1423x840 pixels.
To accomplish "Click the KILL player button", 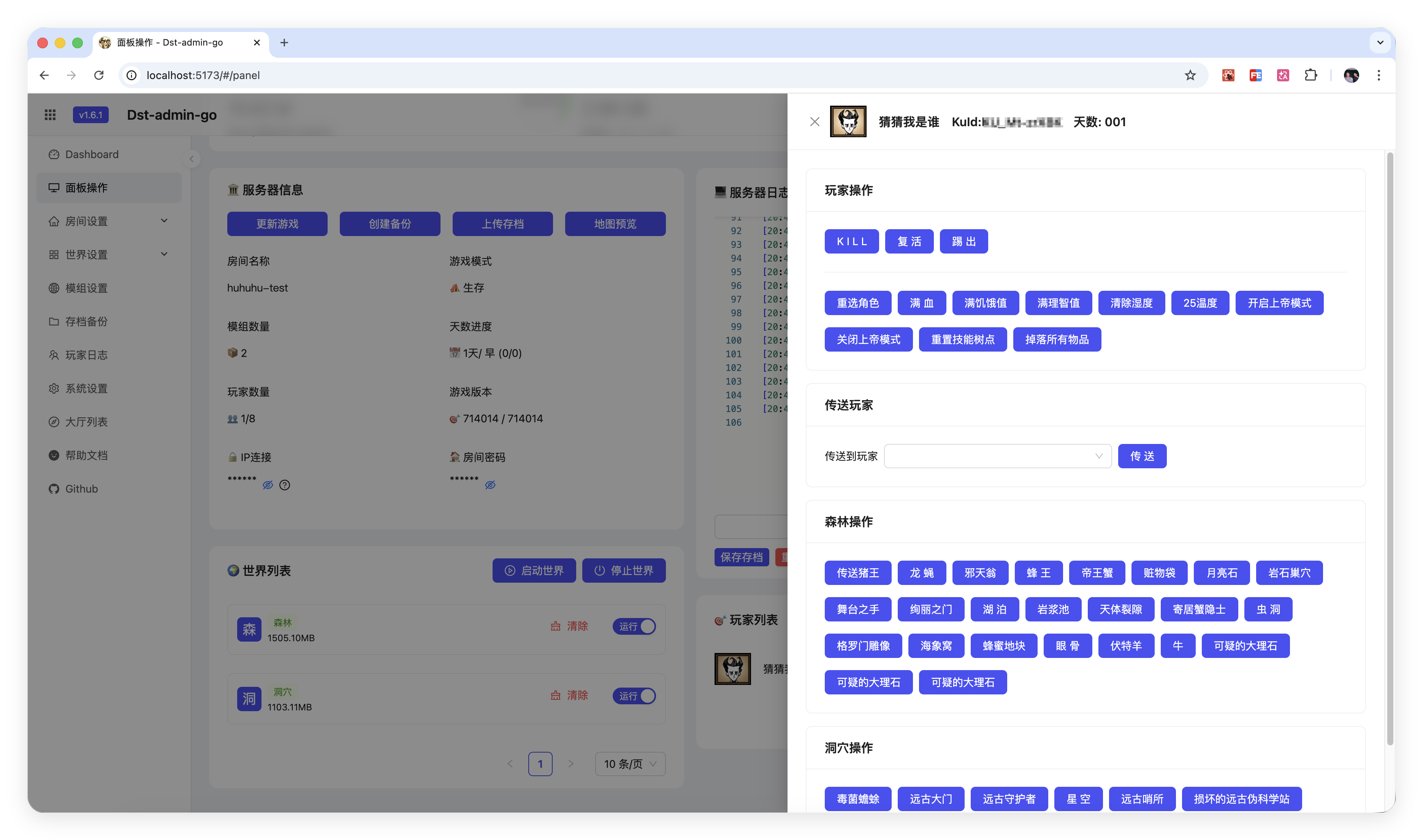I will 851,242.
